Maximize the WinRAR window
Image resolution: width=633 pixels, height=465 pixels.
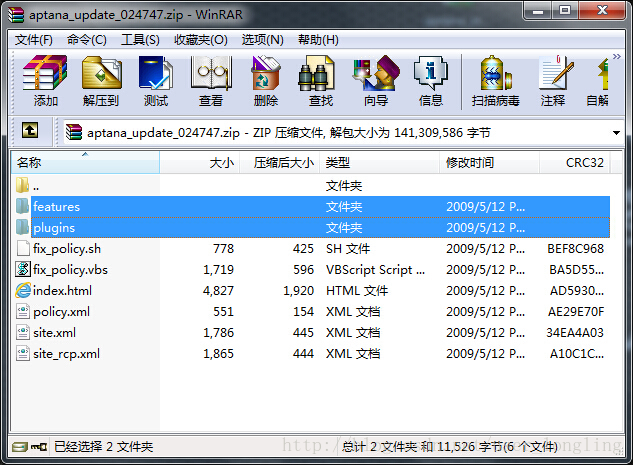pos(565,10)
